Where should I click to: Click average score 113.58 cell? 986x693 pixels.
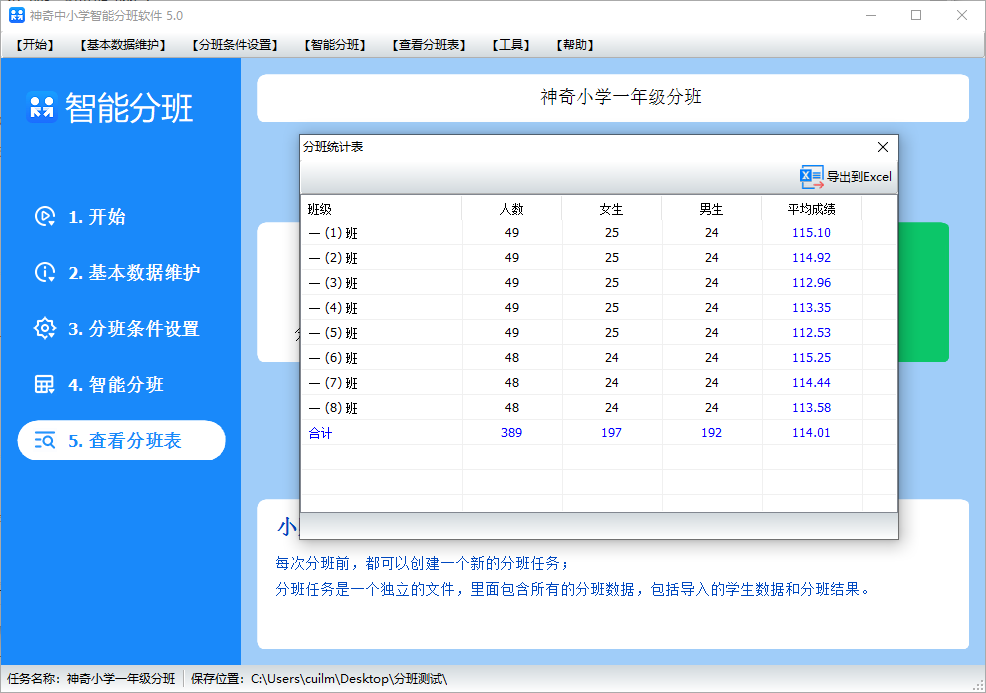click(811, 407)
